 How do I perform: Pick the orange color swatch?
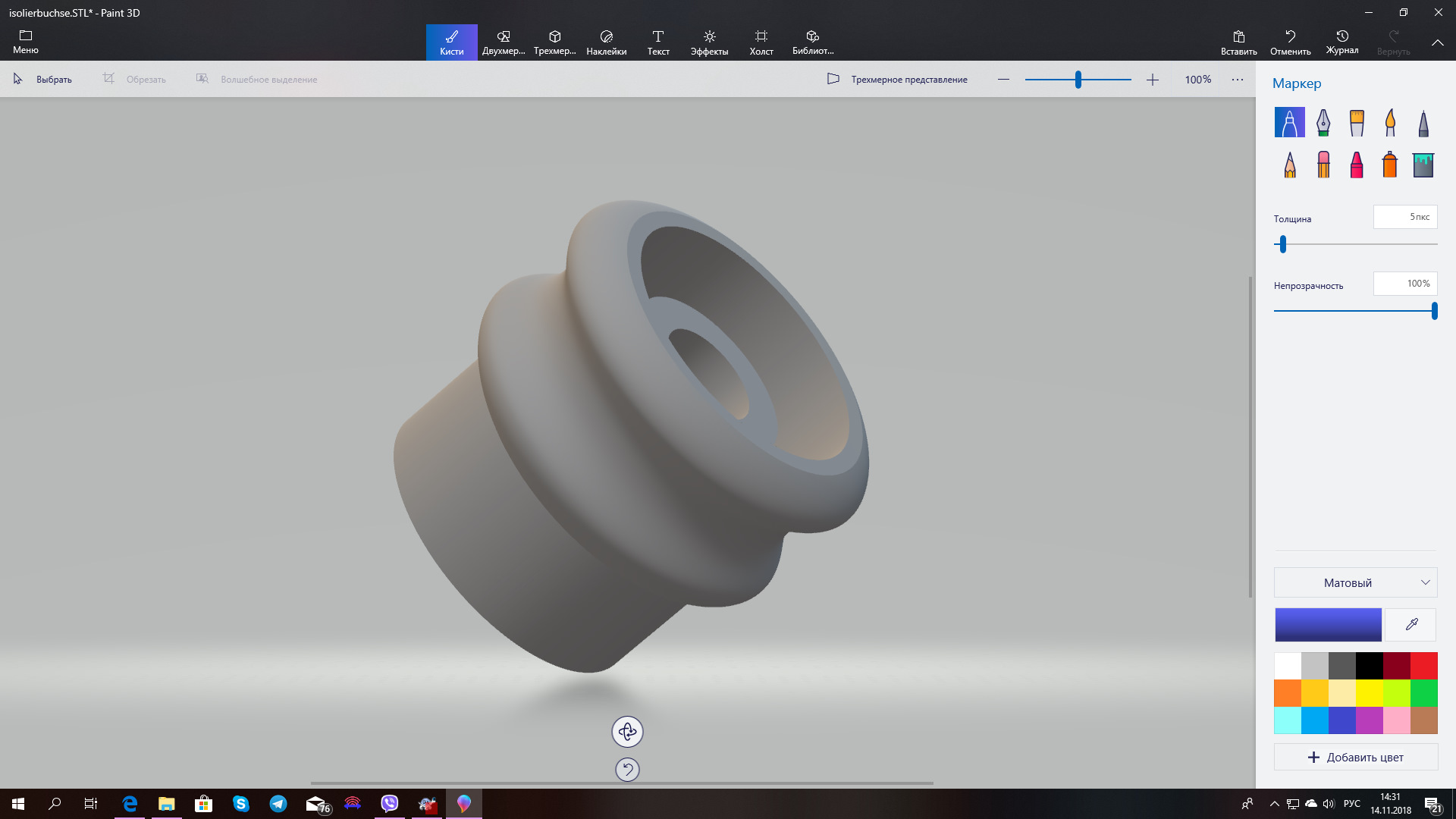pos(1288,692)
